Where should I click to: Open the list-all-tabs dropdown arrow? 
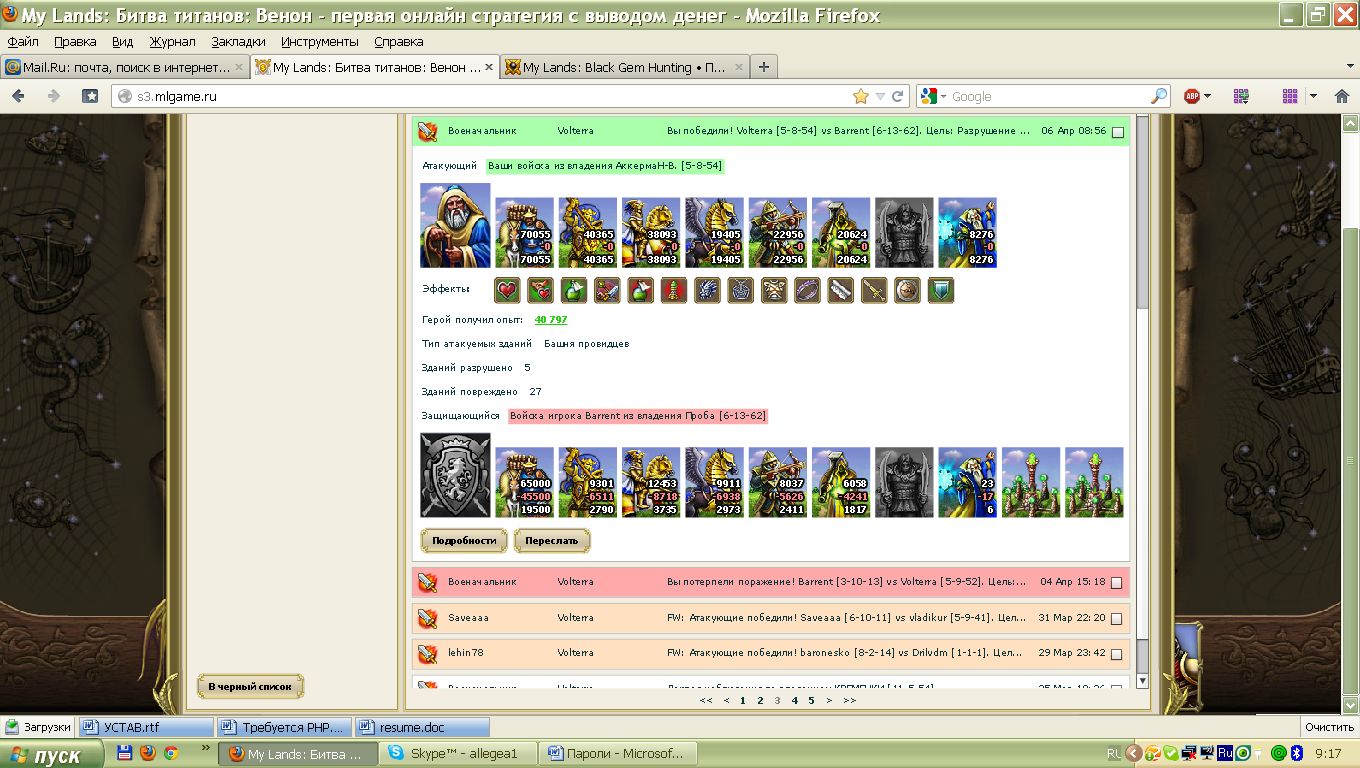pyautogui.click(x=1349, y=67)
